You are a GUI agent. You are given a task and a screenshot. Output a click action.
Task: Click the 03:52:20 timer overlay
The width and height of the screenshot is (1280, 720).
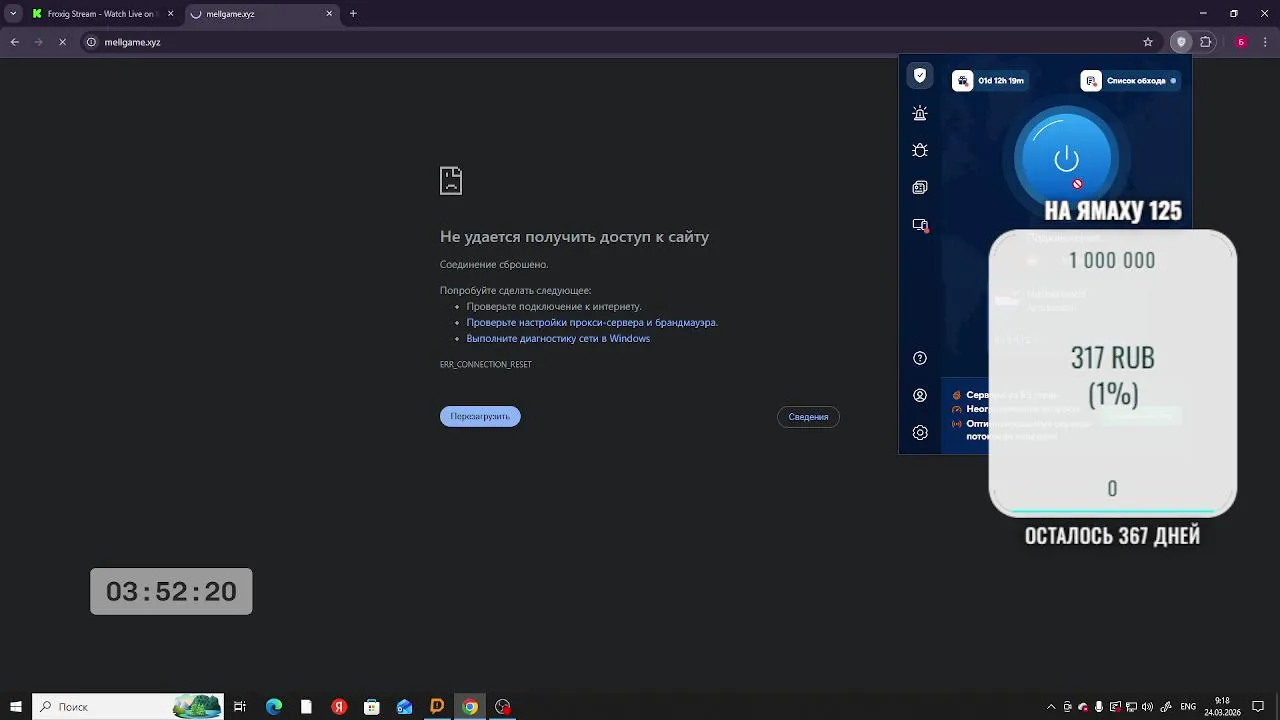(x=171, y=591)
